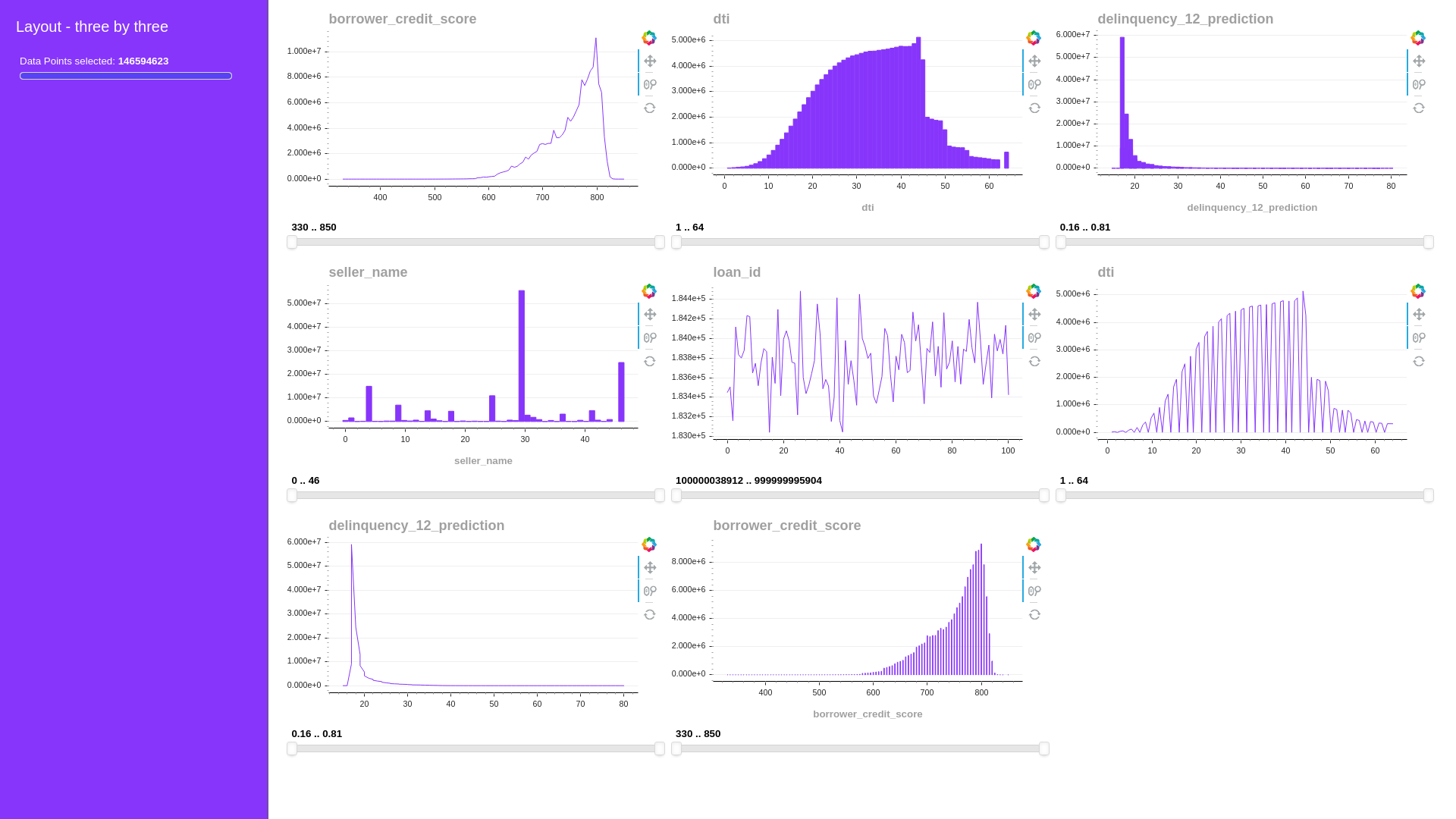Screen dimensions: 1456x819
Task: Select Pan tool on delinquency_12_prediction line chart
Action: [650, 568]
